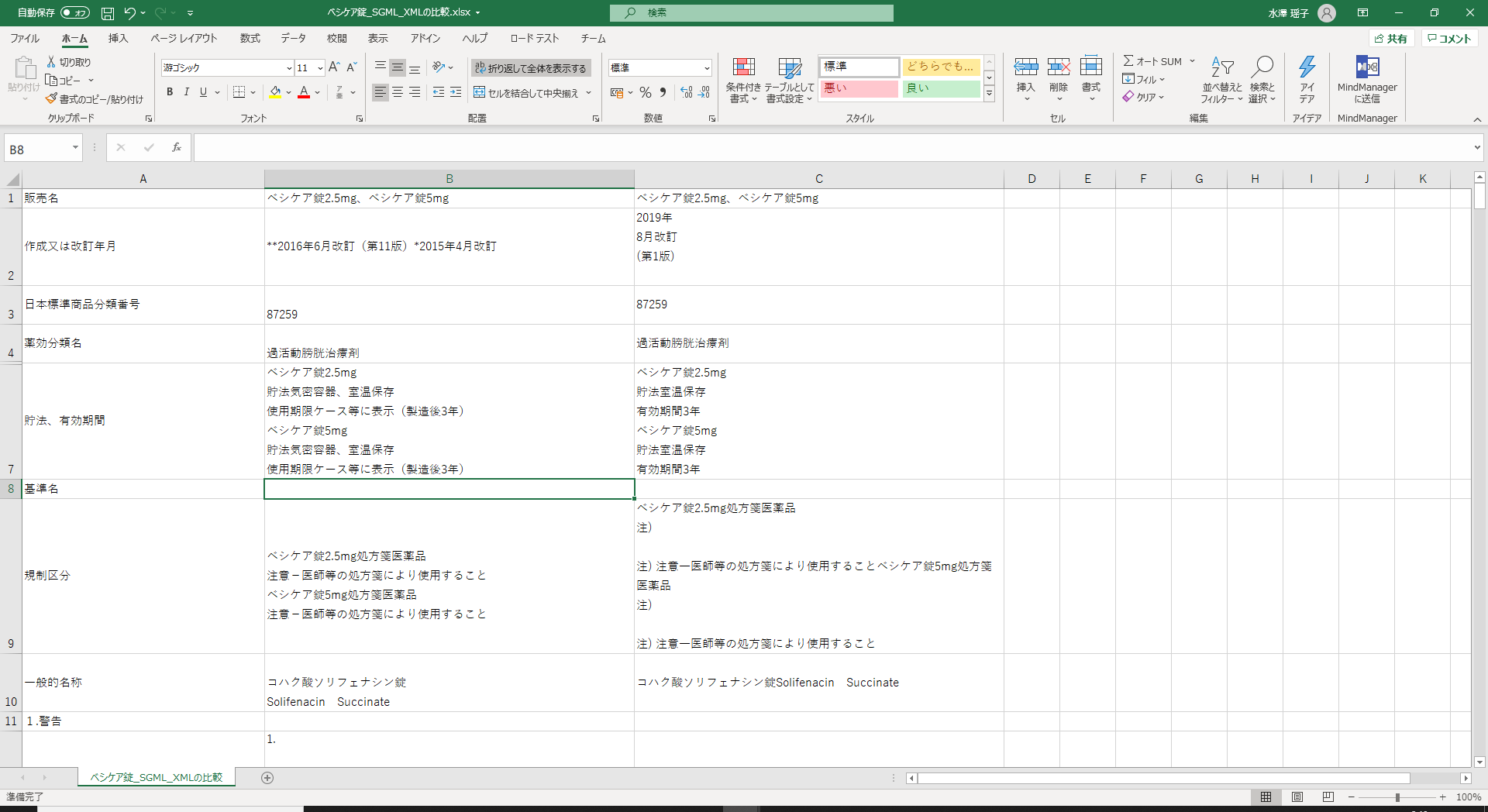Screen dimensions: 1488x812
Task: Switch to Page Layout view
Action: (x=1297, y=797)
